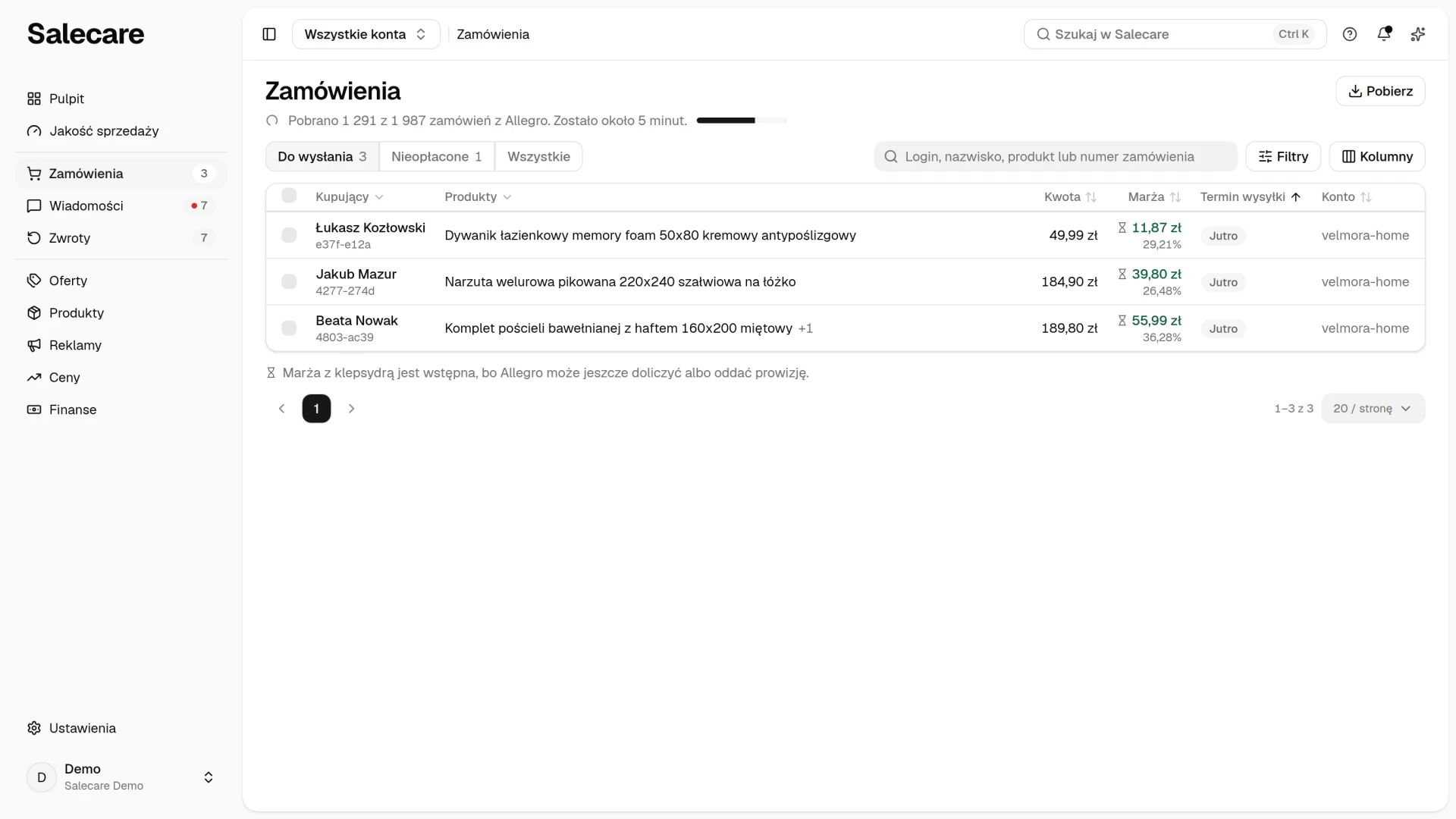Click the Pobierz download button
The width and height of the screenshot is (1456, 819).
pyautogui.click(x=1380, y=91)
